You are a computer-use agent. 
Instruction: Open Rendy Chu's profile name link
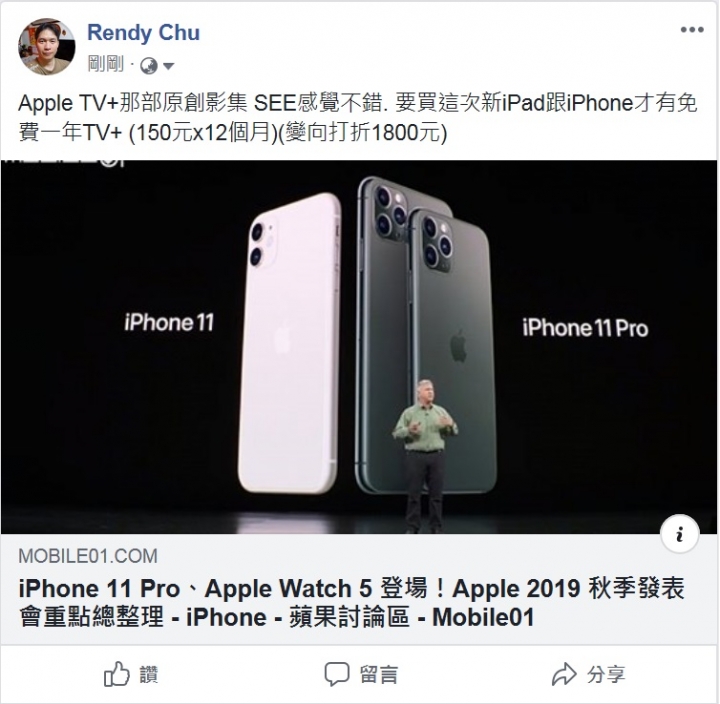point(143,33)
